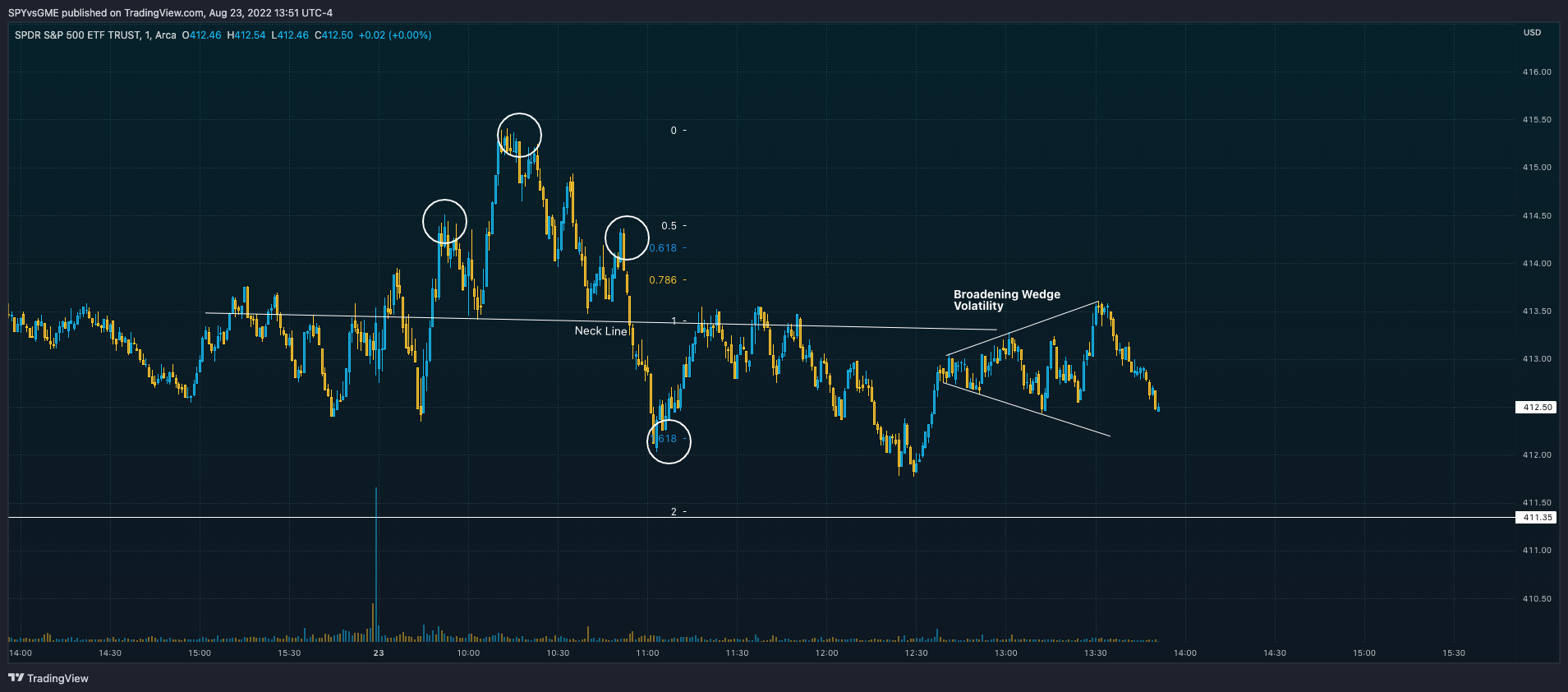This screenshot has height=692, width=1568.
Task: Click the open value O412.46
Action: coord(202,35)
